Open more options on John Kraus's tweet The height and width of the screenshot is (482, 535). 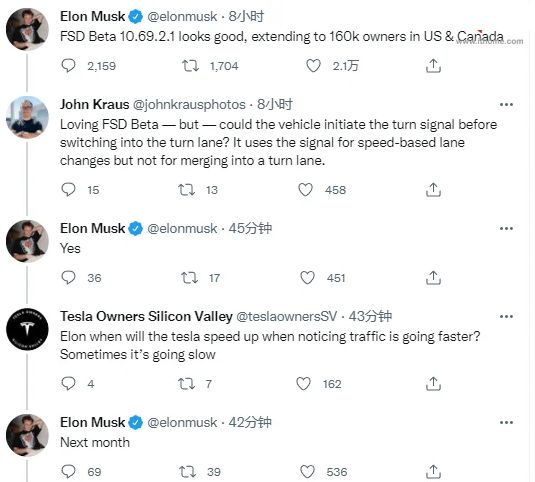point(506,104)
